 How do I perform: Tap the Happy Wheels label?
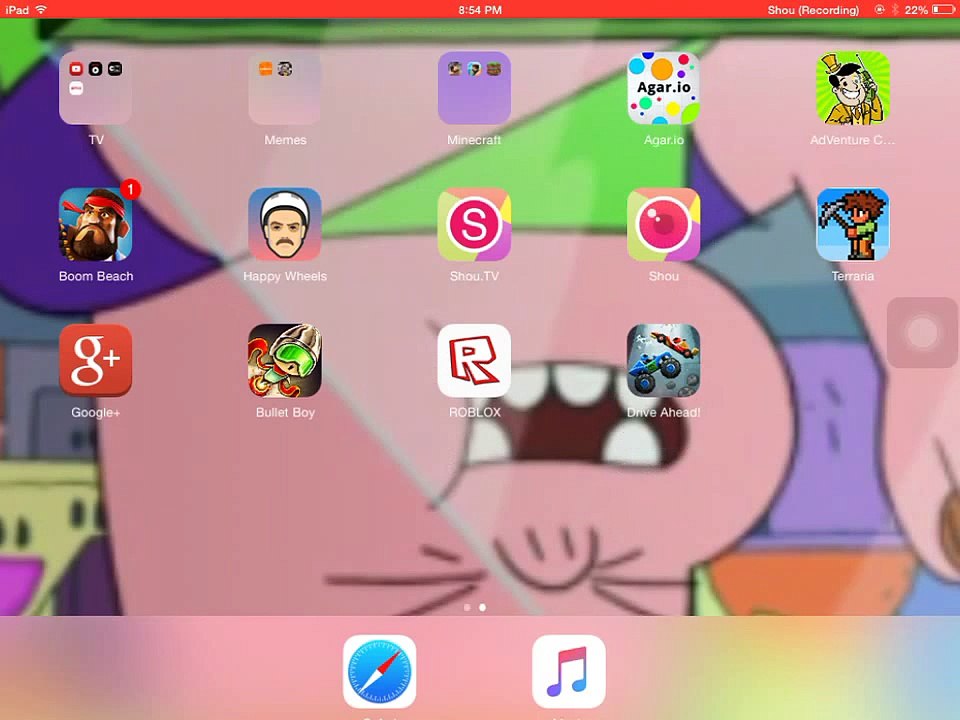tap(285, 276)
